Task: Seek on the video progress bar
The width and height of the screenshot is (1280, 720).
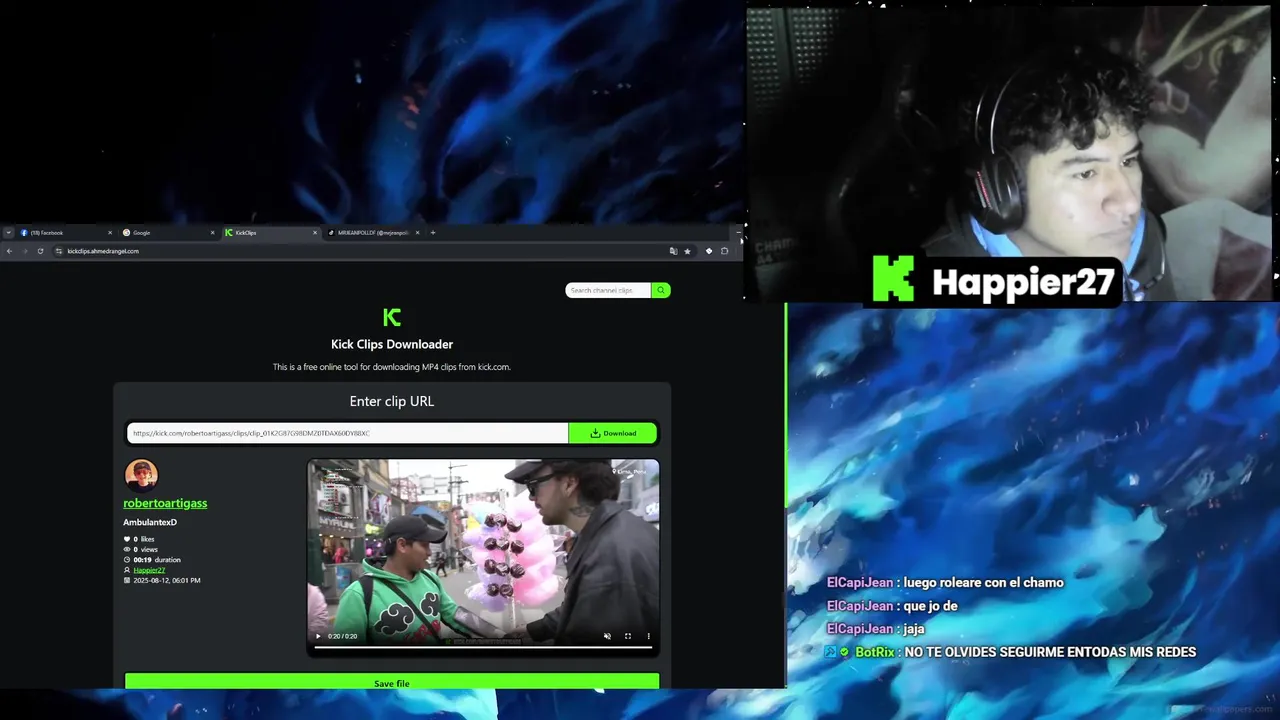Action: 483,647
